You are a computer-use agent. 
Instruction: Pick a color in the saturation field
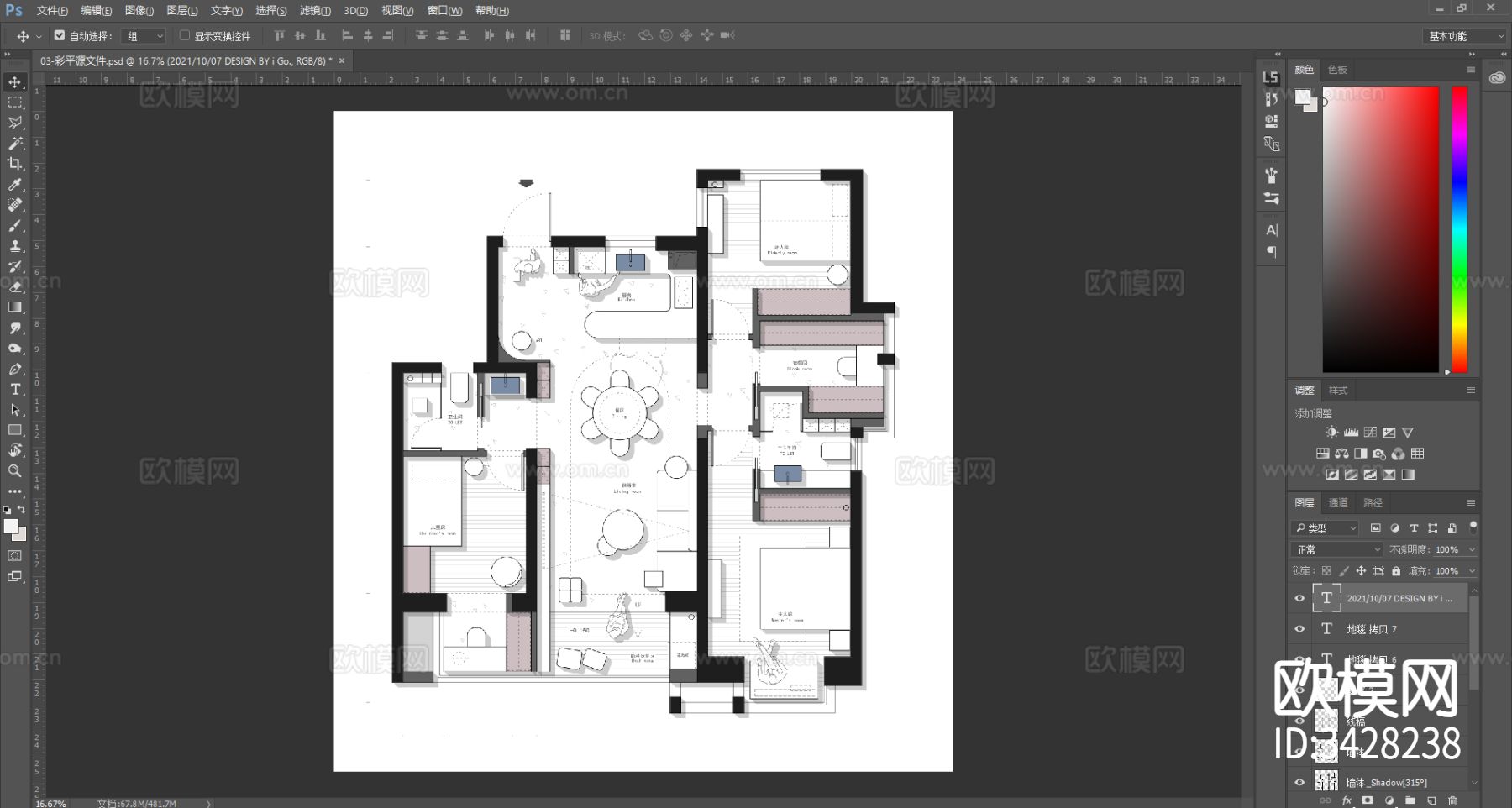coord(1381,228)
